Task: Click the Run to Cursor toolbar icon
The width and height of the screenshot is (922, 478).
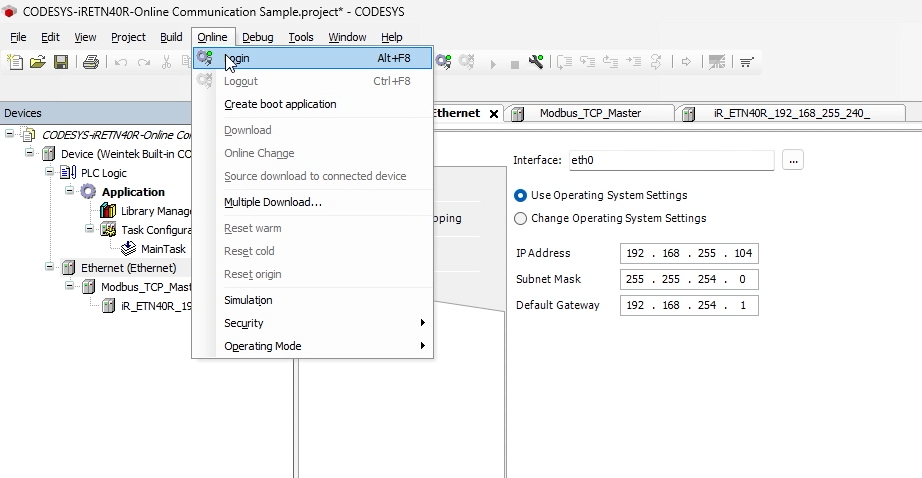Action: pos(633,61)
